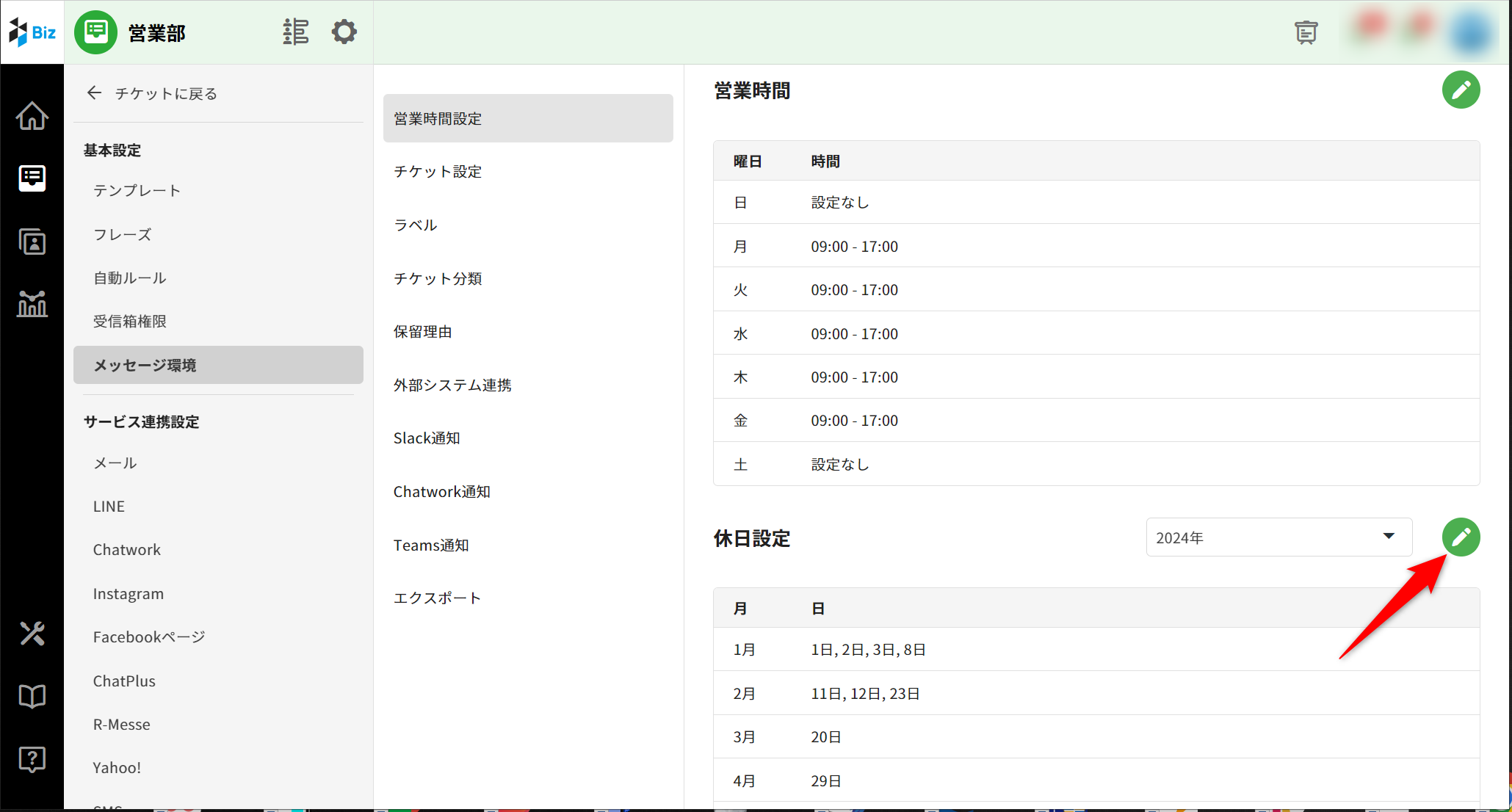Open the presentation board icon in header

tap(1306, 32)
